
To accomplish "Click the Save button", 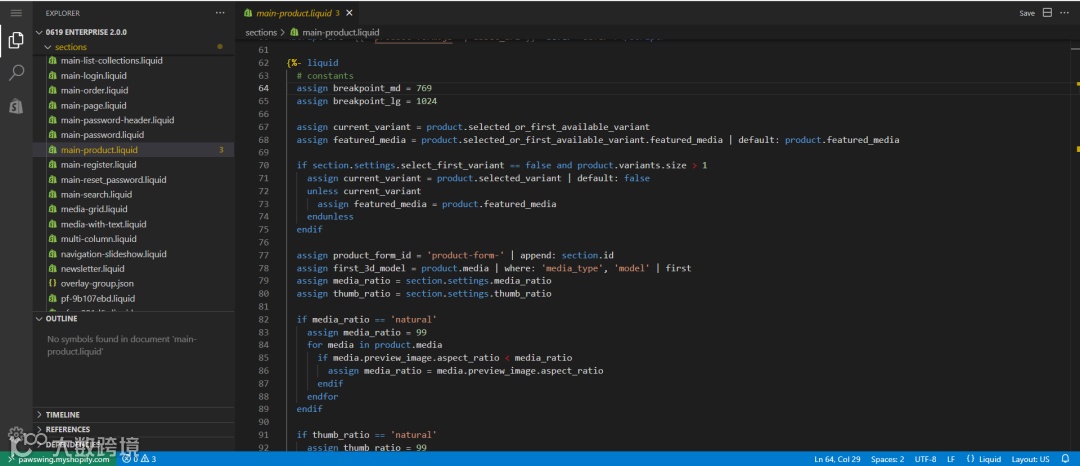I will (x=1026, y=13).
